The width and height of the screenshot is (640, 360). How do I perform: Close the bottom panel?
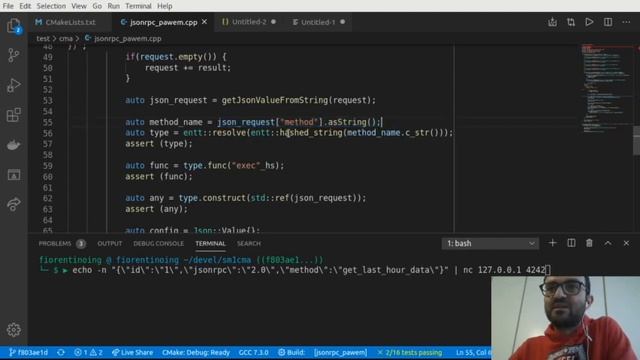[626, 243]
